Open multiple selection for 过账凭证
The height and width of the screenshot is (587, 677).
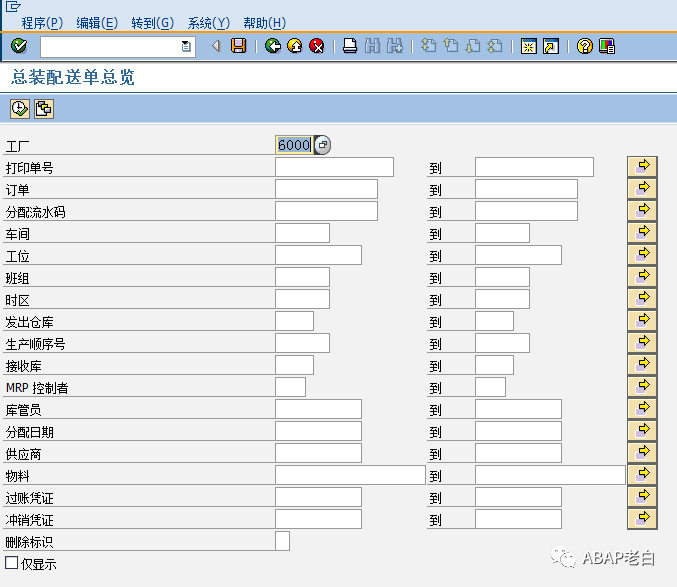tap(642, 496)
